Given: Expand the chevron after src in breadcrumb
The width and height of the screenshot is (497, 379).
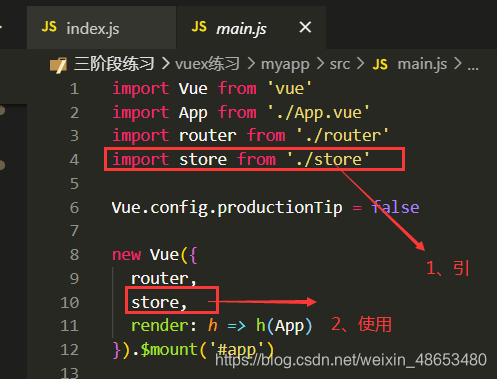Looking at the screenshot, I should (360, 64).
